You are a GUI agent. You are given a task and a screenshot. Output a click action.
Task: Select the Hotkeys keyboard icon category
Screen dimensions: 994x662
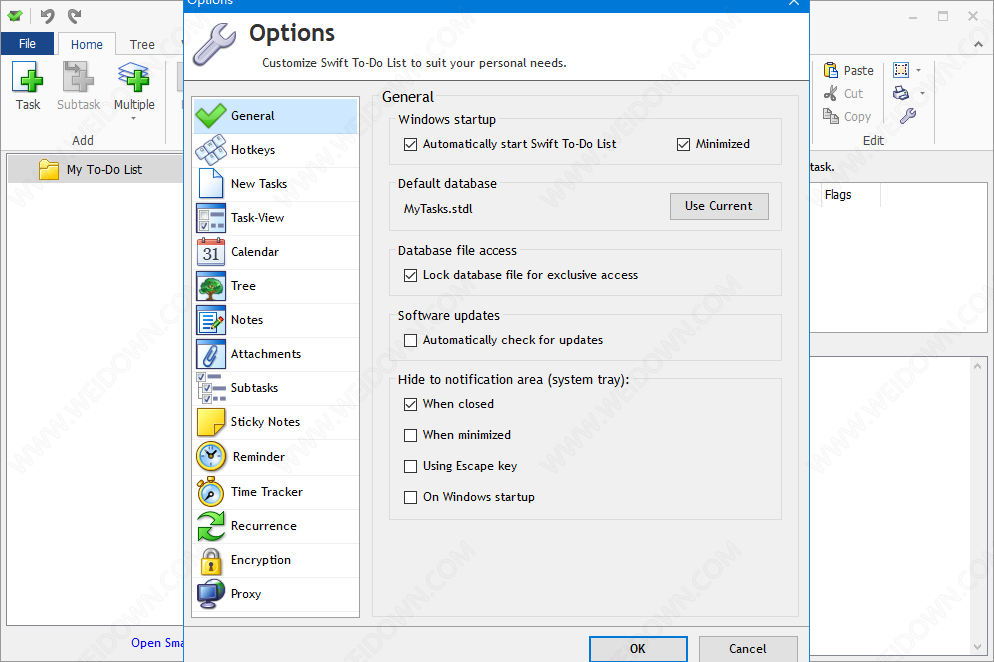[x=211, y=150]
